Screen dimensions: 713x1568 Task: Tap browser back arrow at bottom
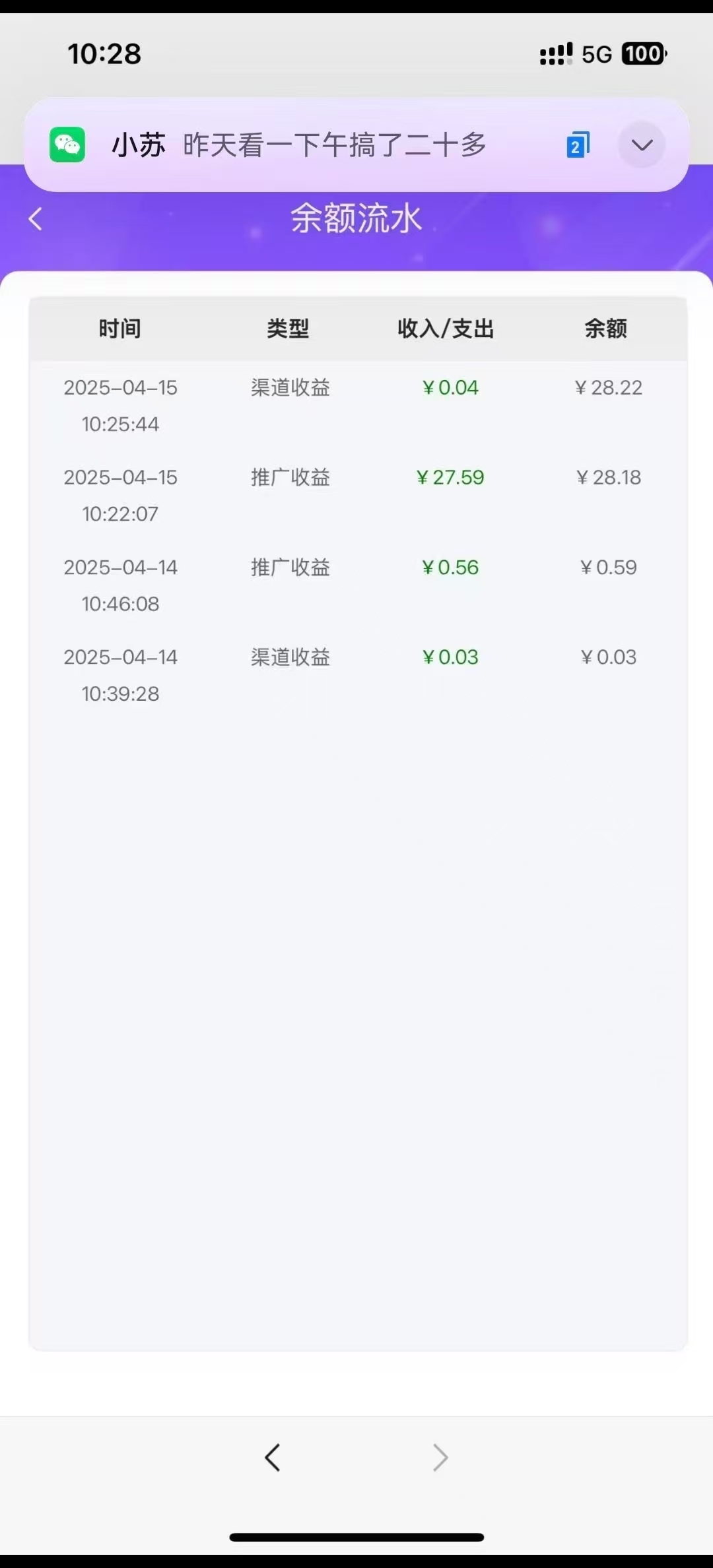[273, 1457]
